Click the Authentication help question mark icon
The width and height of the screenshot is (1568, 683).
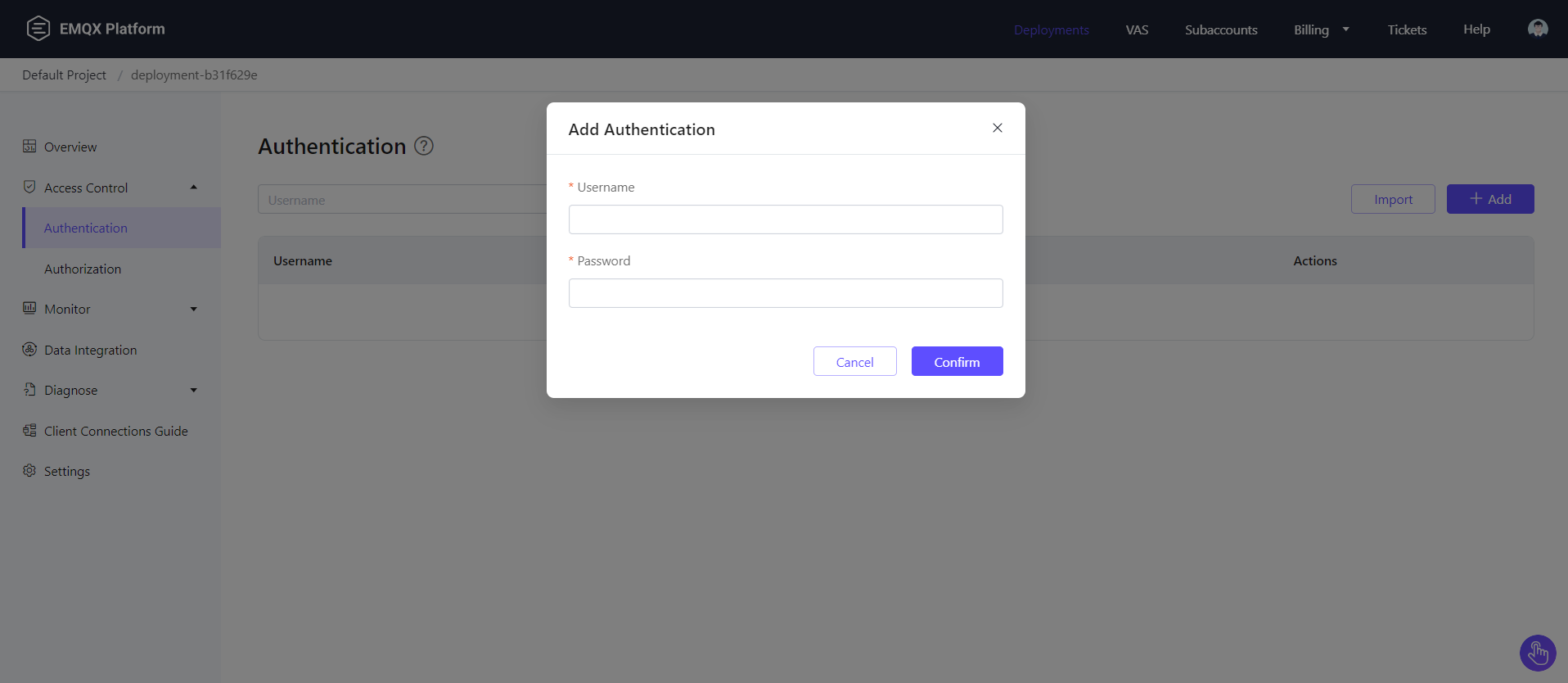click(x=424, y=146)
